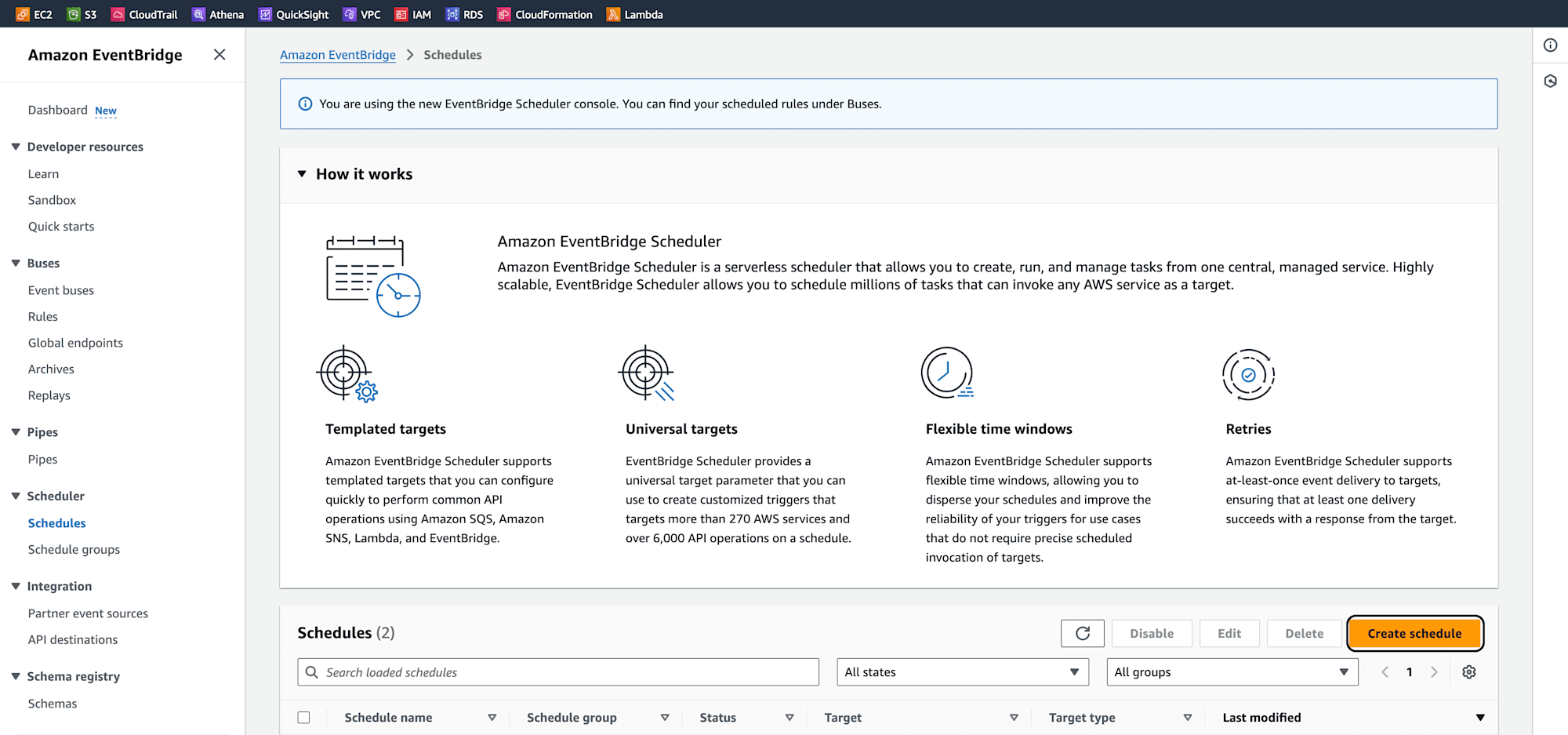The height and width of the screenshot is (735, 1568).
Task: Open Learn in the sidebar
Action: 43,174
